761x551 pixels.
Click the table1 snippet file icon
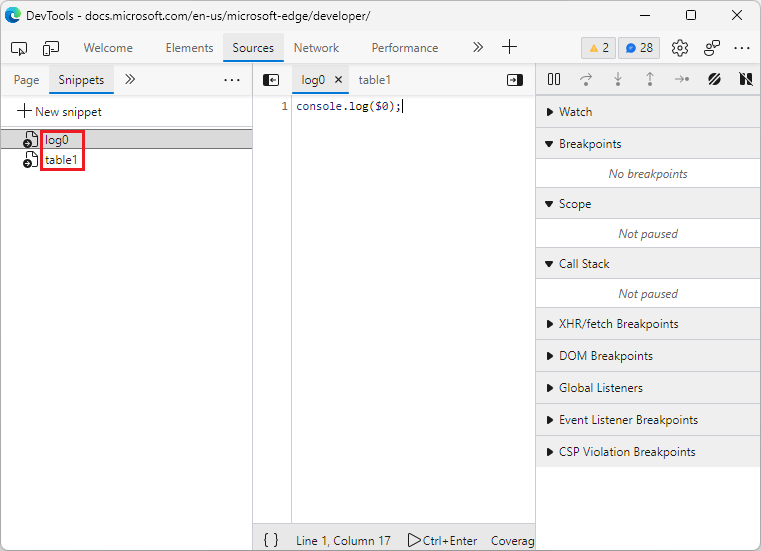(x=30, y=160)
